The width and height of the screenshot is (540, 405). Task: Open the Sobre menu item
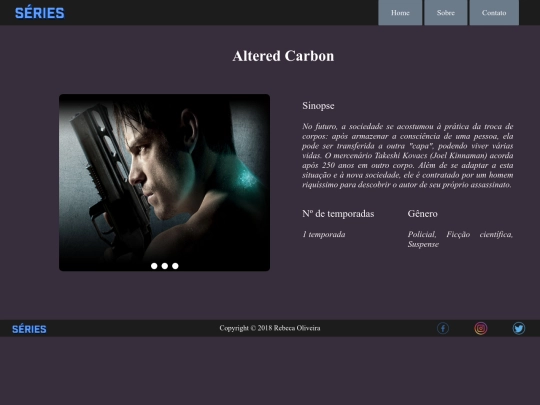pyautogui.click(x=446, y=13)
